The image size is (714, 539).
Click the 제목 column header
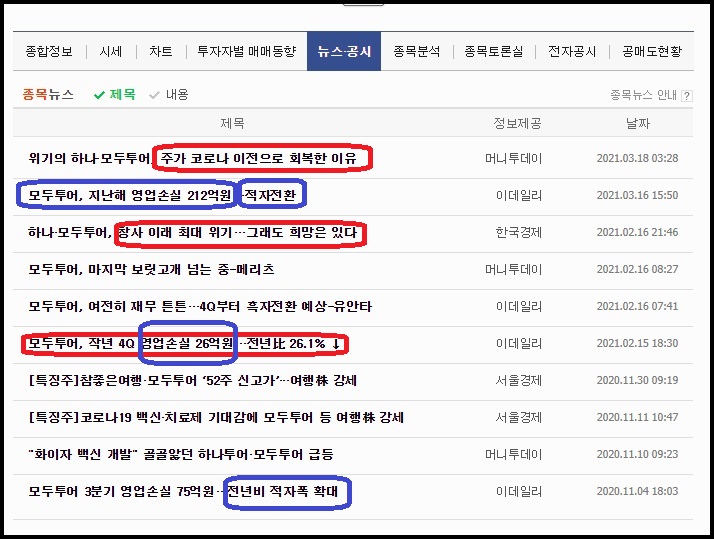tap(232, 123)
